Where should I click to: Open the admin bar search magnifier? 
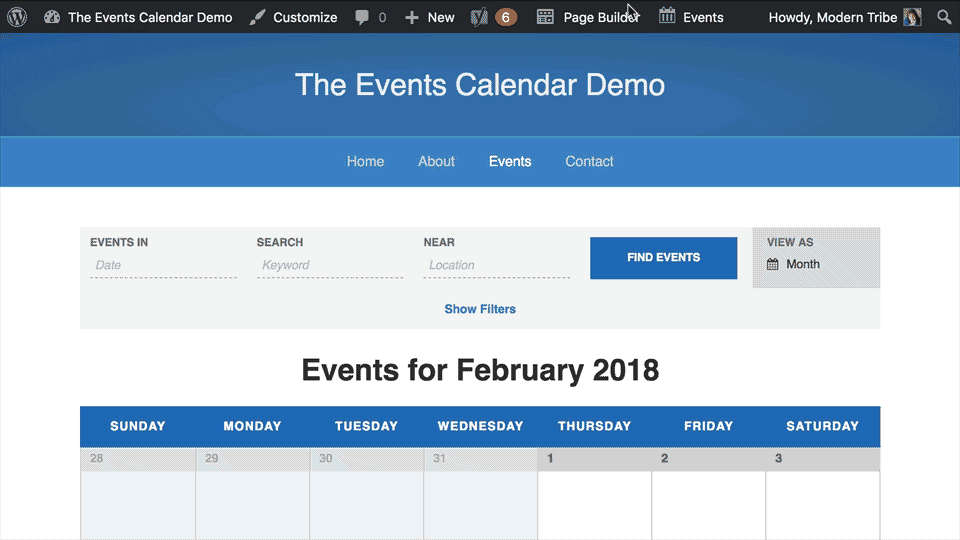tap(944, 17)
